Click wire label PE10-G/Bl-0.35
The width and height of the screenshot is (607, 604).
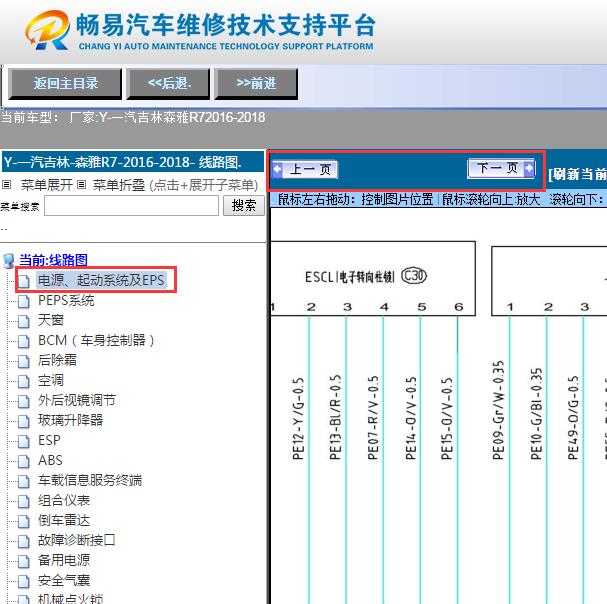[x=536, y=414]
